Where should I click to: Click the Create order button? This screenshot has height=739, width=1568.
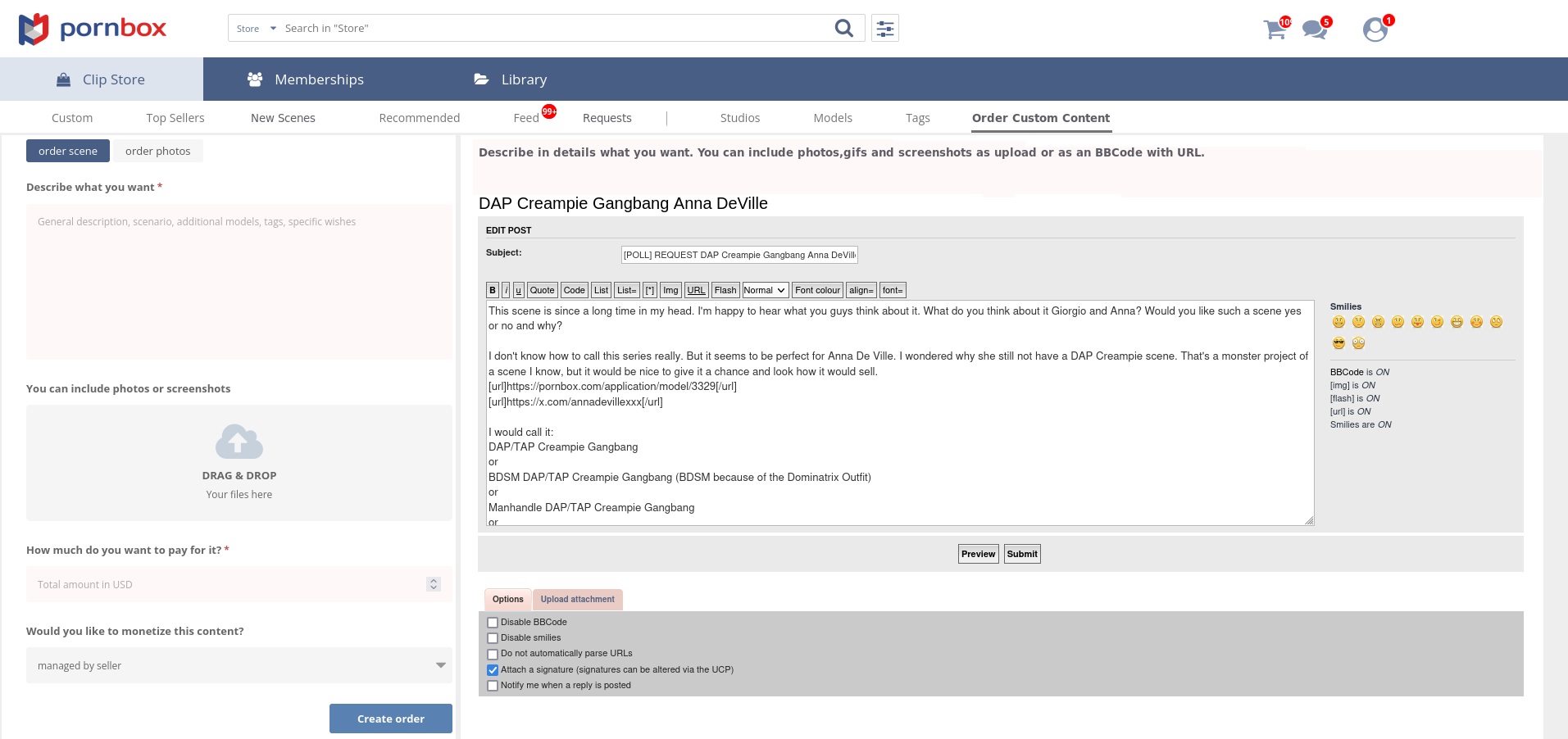pos(390,719)
